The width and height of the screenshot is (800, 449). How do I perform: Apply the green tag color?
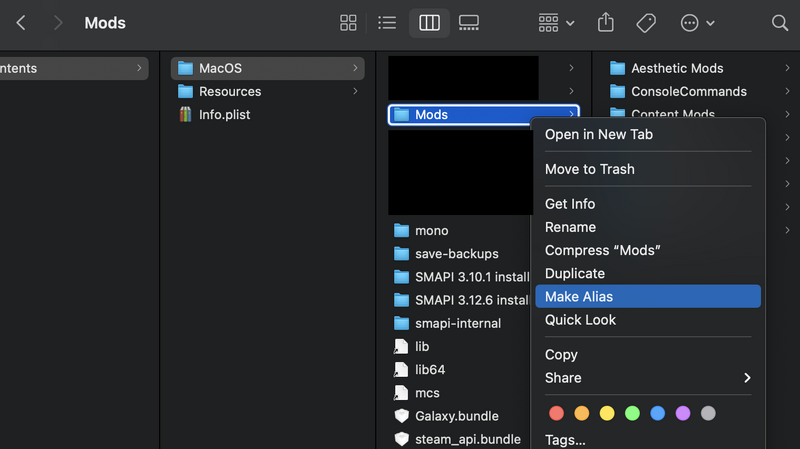pos(632,413)
